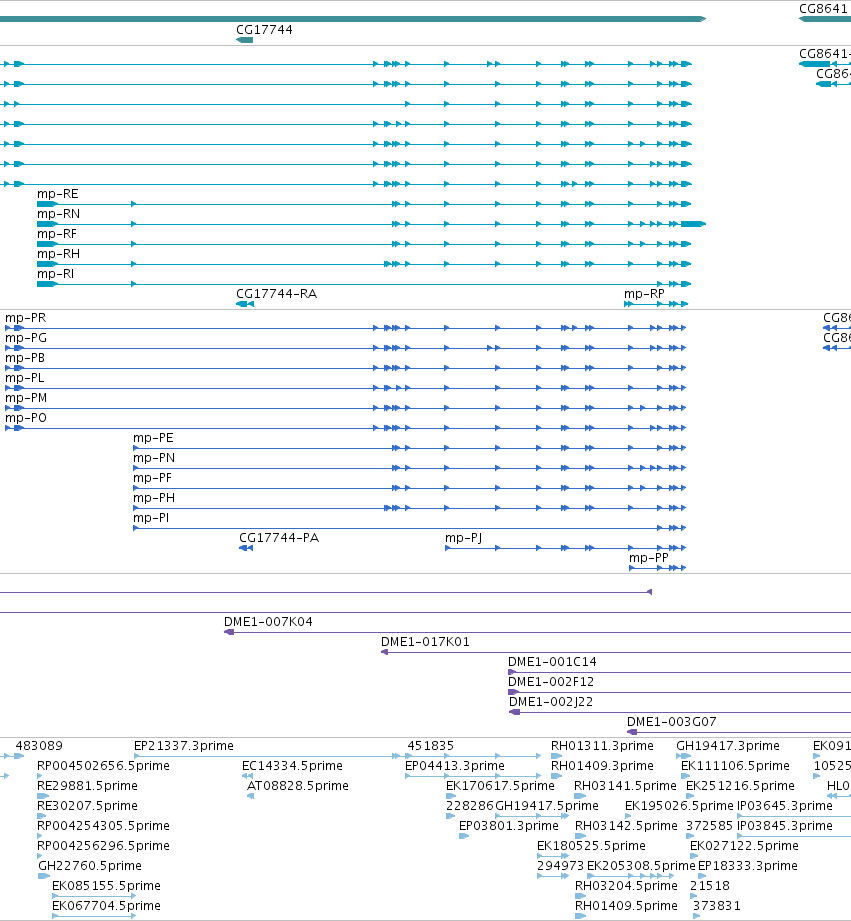Open the 451835 EST feature label

pyautogui.click(x=430, y=745)
